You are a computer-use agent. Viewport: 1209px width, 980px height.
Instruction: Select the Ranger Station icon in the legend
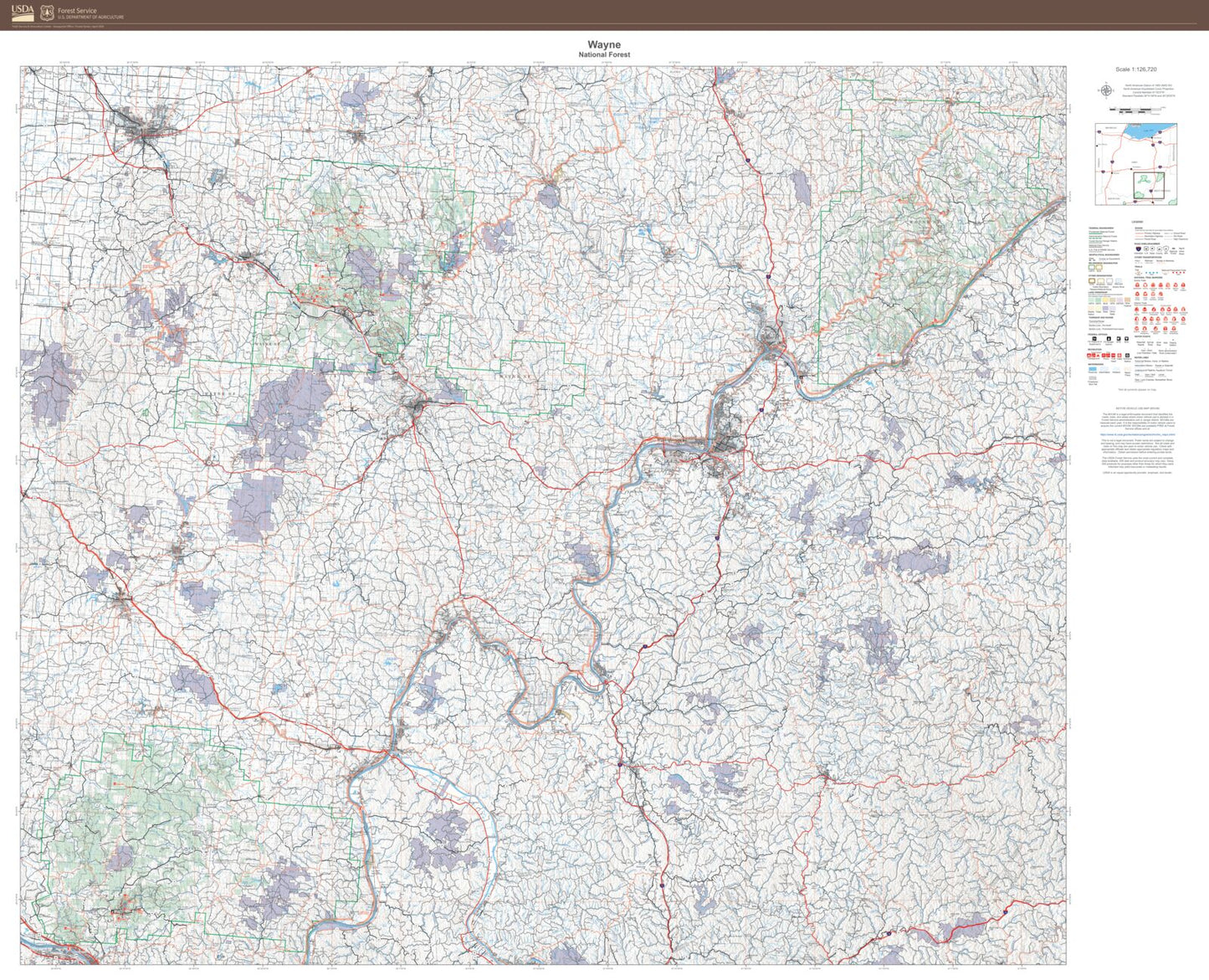pos(1126,356)
